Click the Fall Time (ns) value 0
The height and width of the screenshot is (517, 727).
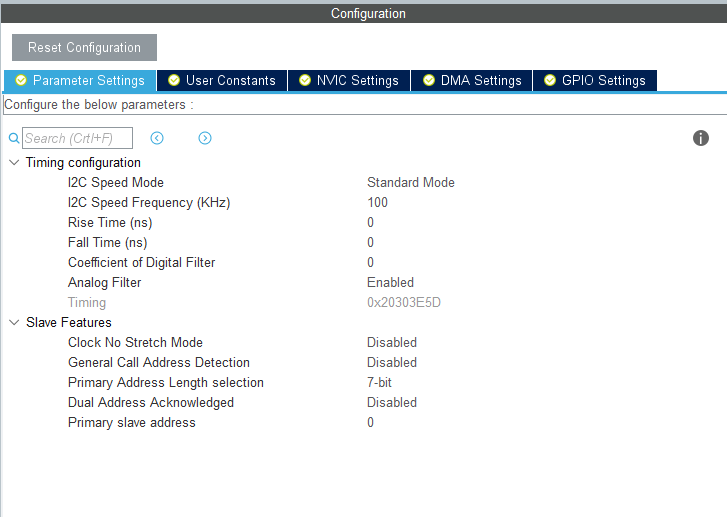370,243
